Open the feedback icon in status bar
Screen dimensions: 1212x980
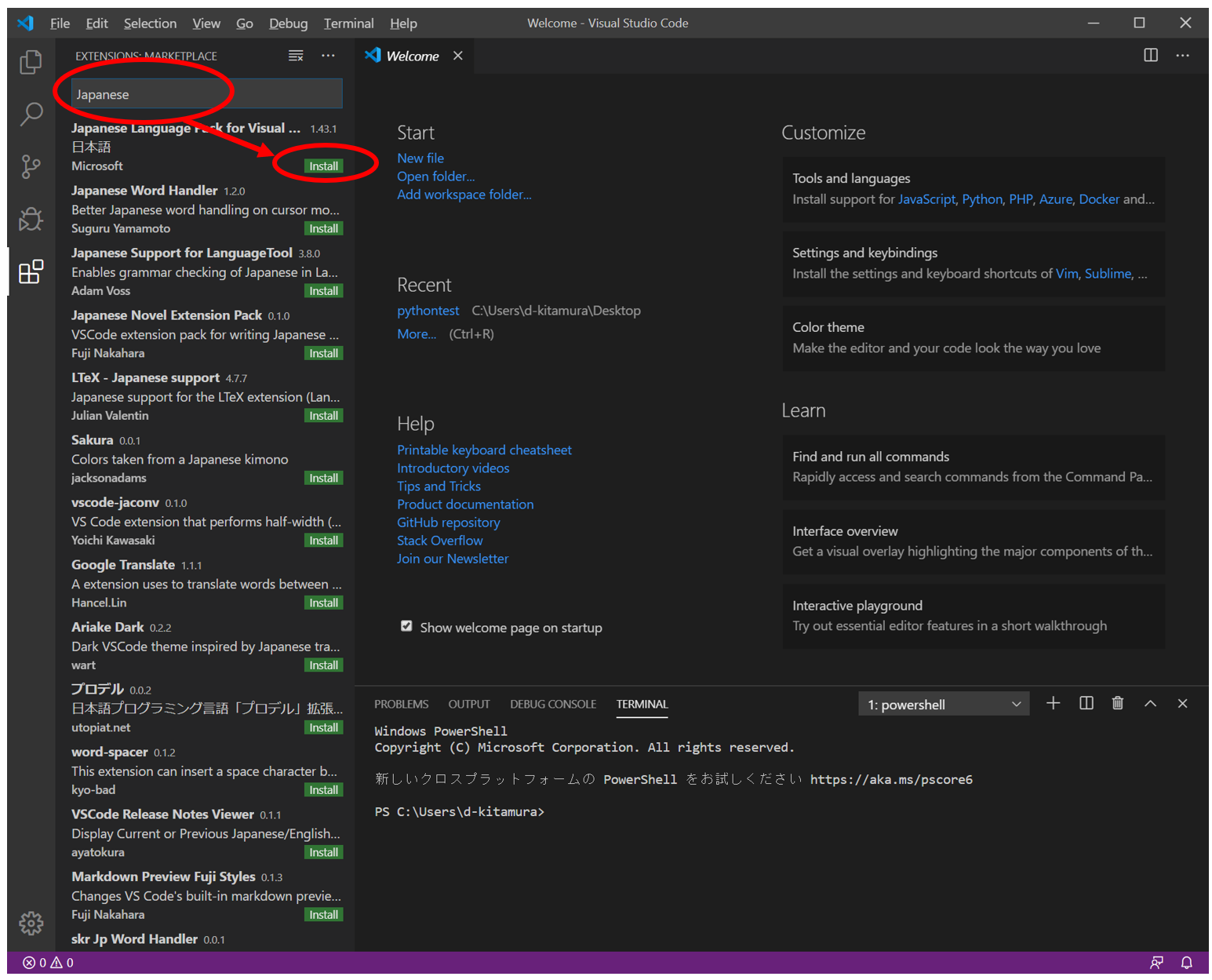[1156, 963]
